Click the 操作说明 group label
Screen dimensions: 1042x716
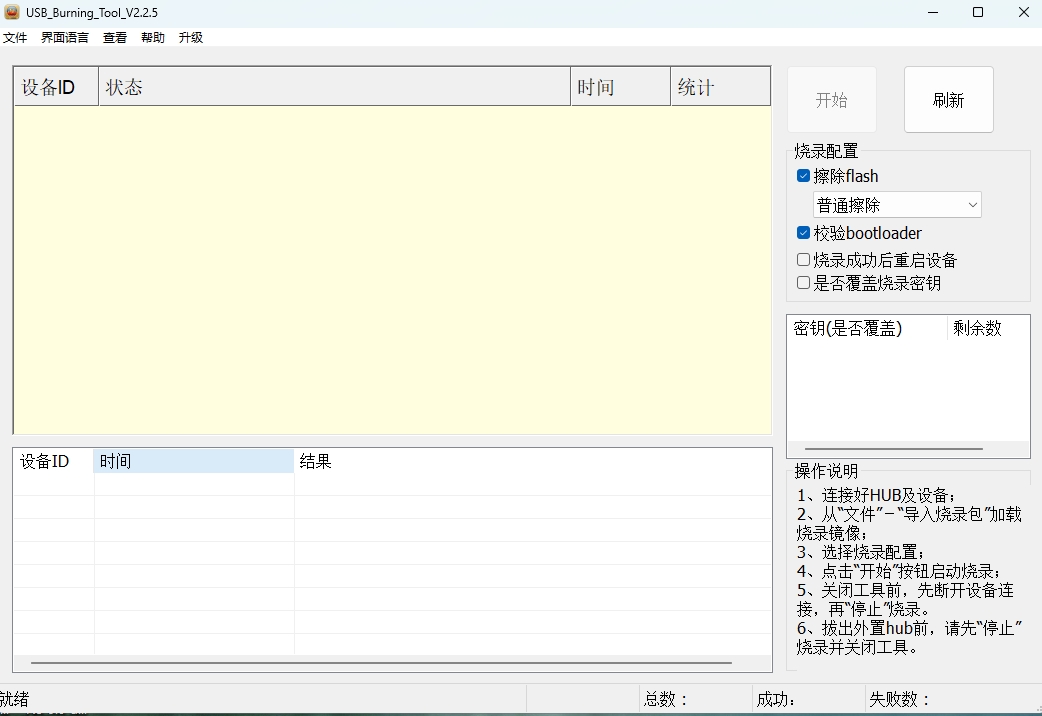point(826,471)
